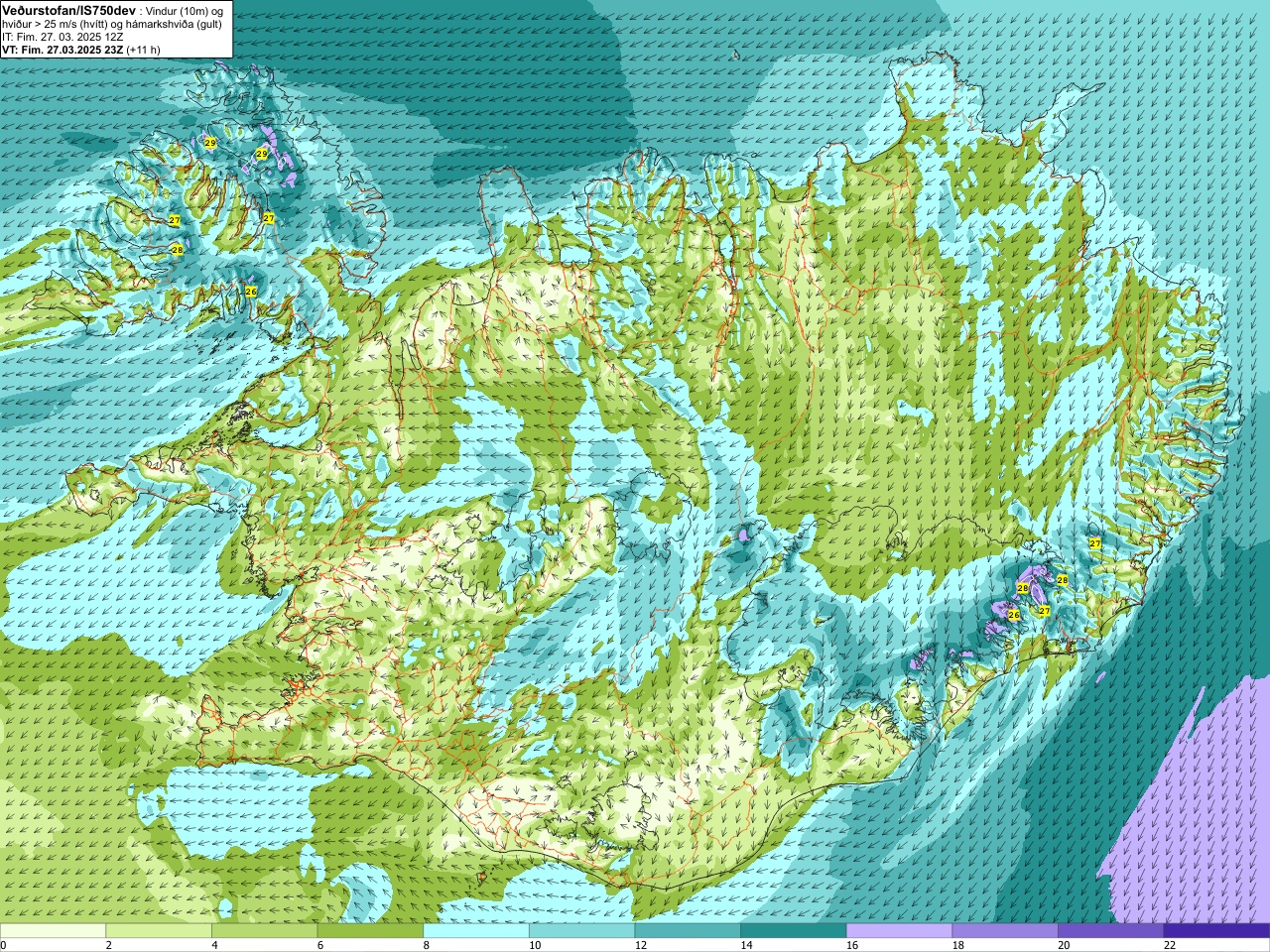
Task: Pick the 4–6 m/s green legend swatch
Action: 264,931
